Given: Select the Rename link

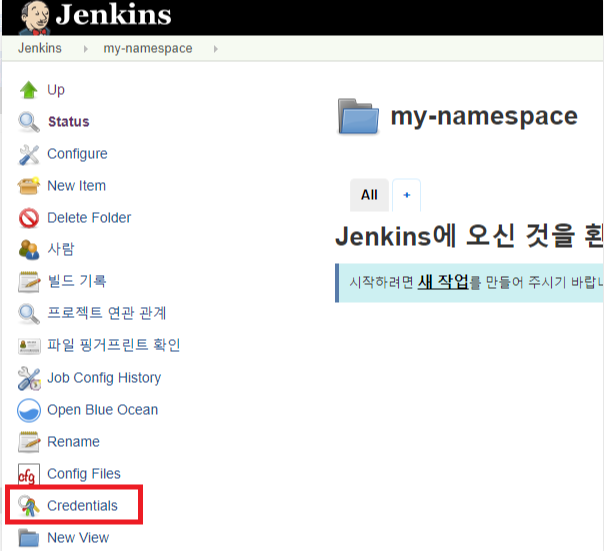Looking at the screenshot, I should (x=73, y=442).
